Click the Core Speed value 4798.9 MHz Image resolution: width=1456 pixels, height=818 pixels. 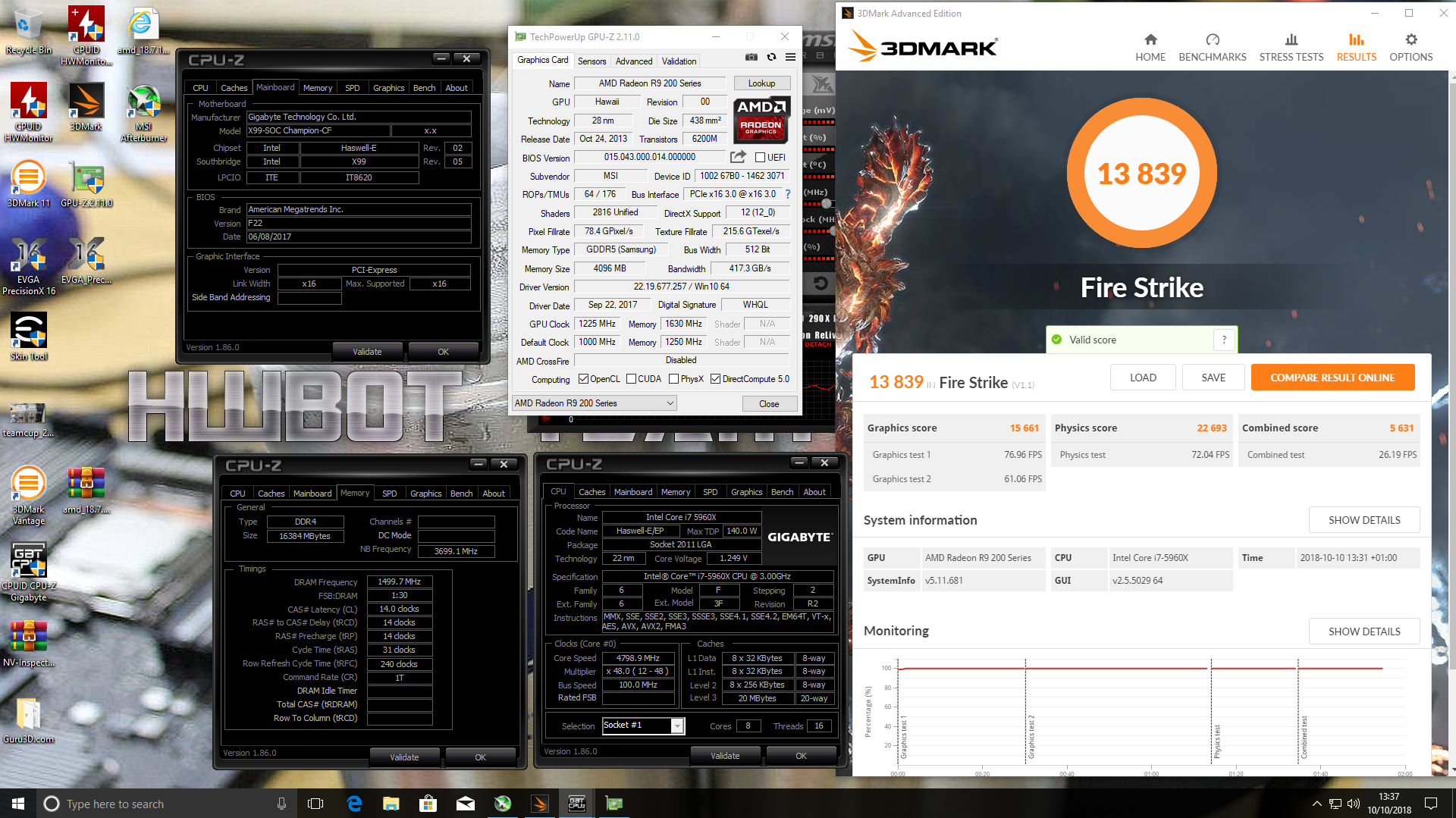[x=638, y=658]
